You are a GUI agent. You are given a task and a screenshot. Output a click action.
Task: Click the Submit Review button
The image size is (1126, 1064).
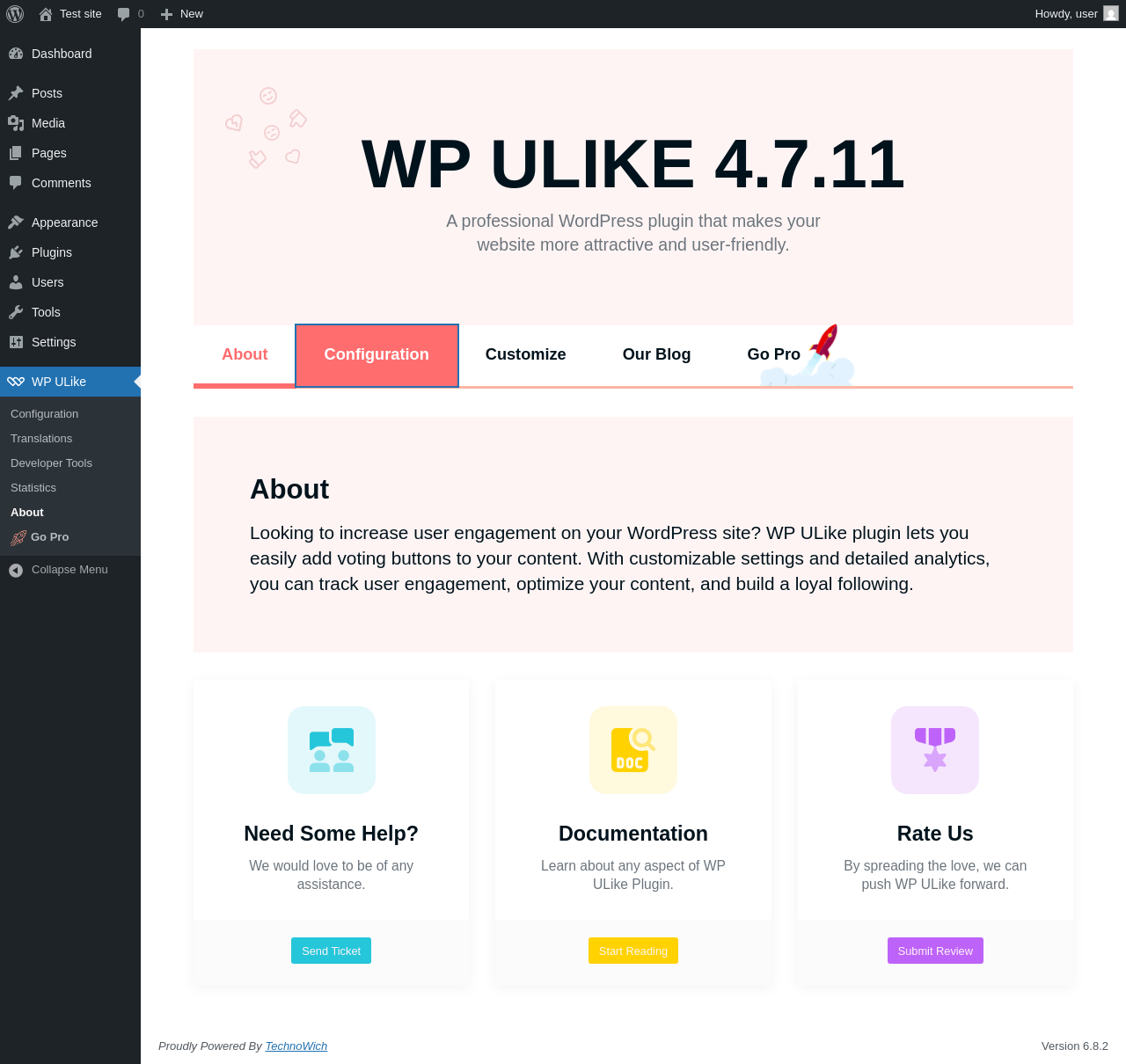[935, 951]
